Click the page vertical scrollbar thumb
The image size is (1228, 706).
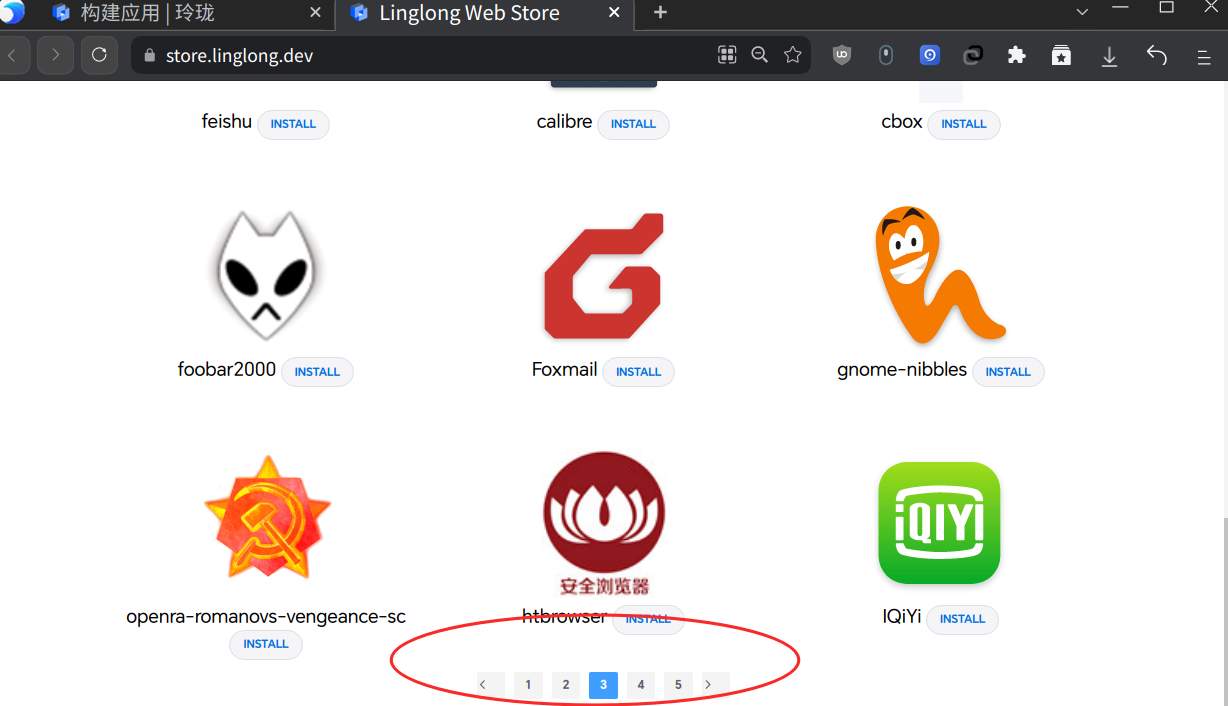[x=1224, y=610]
